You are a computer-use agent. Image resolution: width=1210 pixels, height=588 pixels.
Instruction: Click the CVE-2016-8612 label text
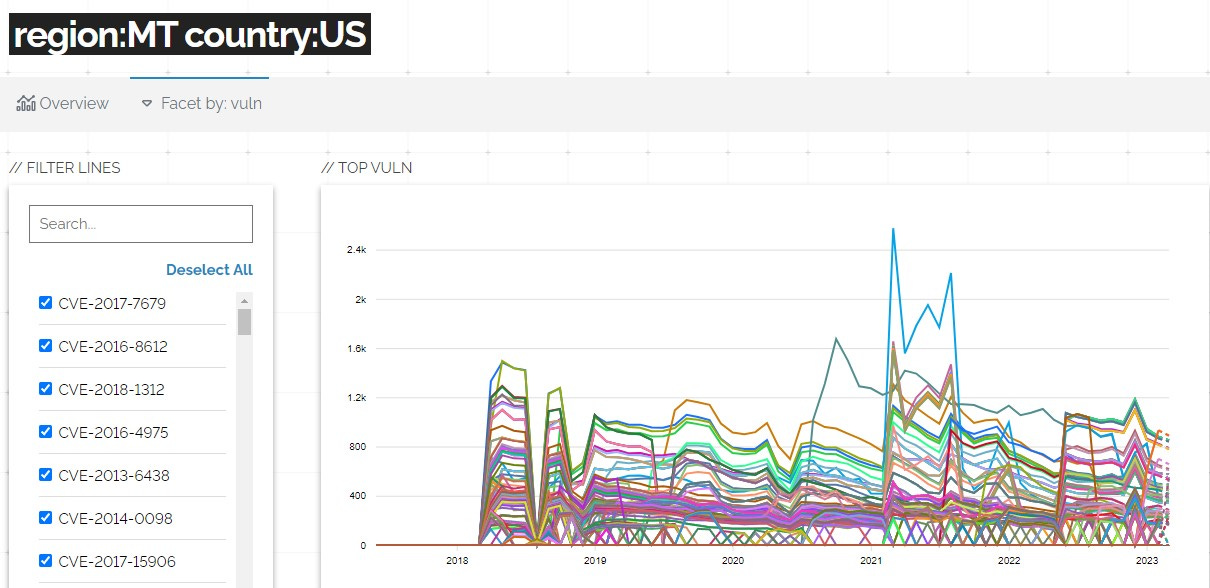point(113,346)
